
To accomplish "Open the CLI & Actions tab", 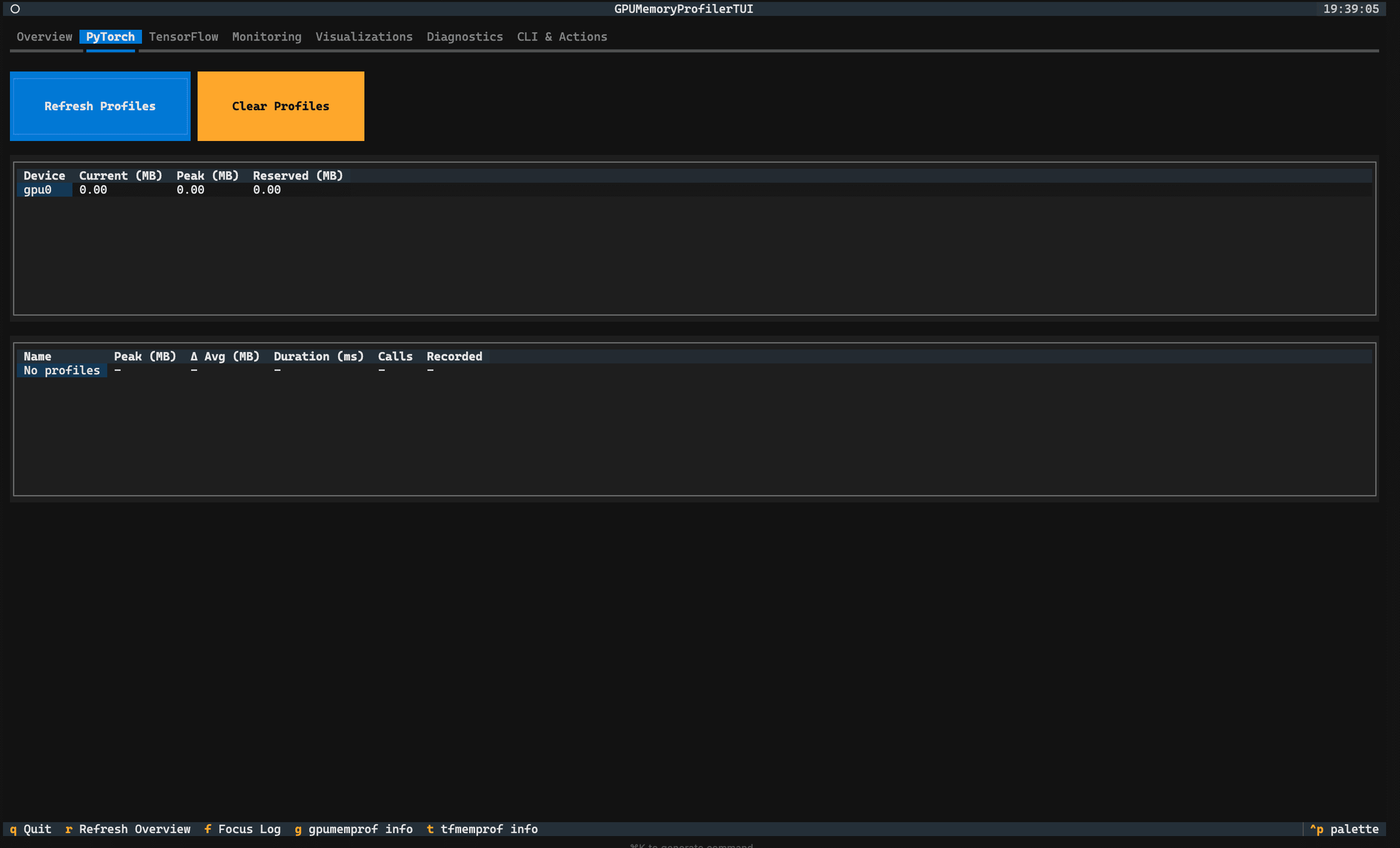I will pos(561,36).
